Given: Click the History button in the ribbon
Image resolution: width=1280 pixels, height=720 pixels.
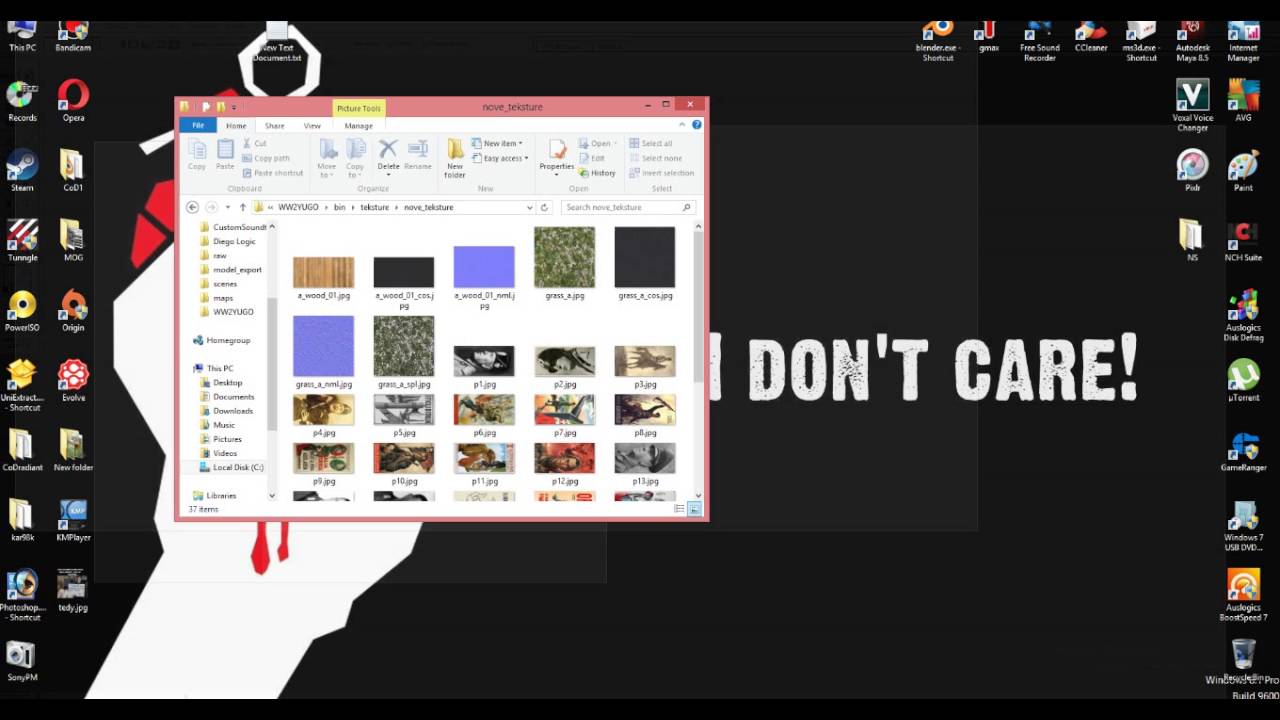Looking at the screenshot, I should pyautogui.click(x=597, y=173).
